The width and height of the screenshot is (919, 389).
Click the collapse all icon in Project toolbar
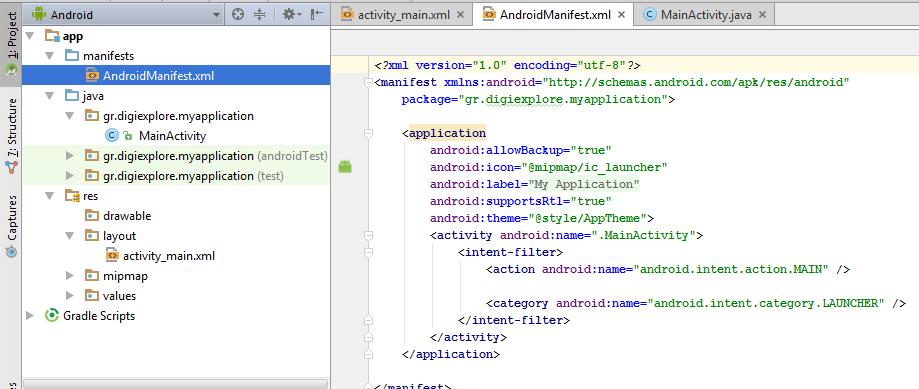pos(259,15)
